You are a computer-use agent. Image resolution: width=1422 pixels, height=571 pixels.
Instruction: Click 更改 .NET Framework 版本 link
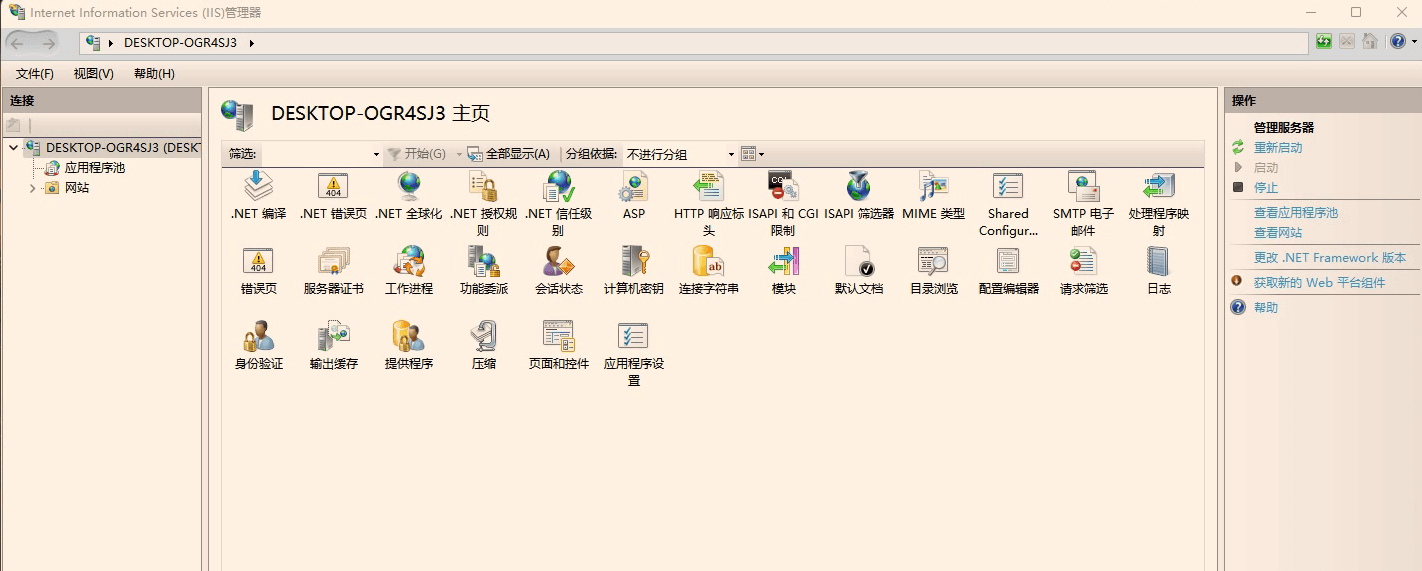[1330, 258]
